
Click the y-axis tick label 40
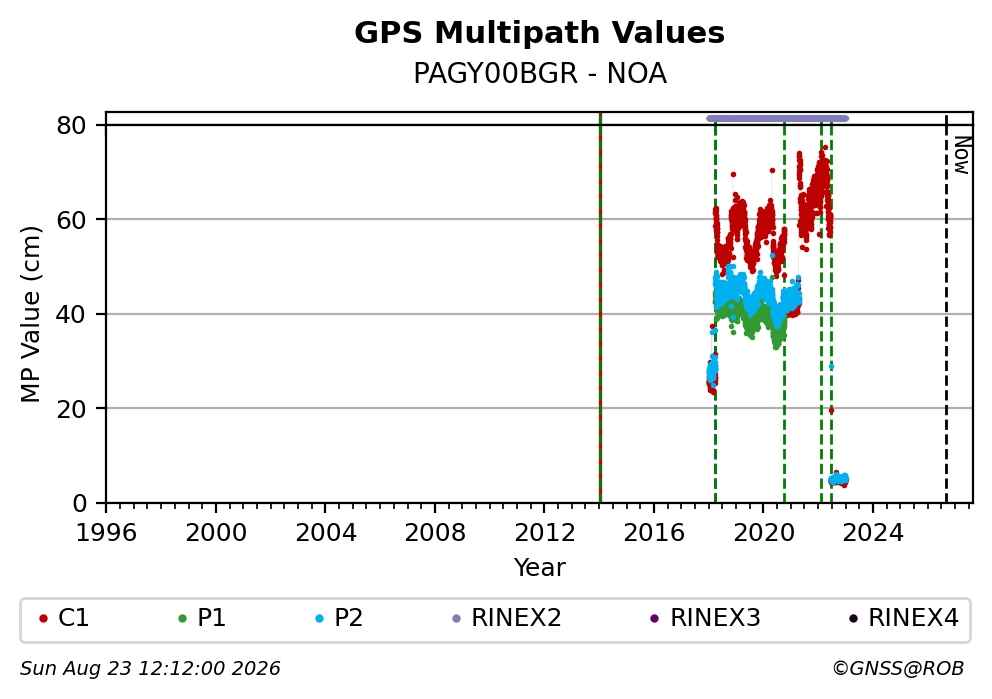pos(71,314)
